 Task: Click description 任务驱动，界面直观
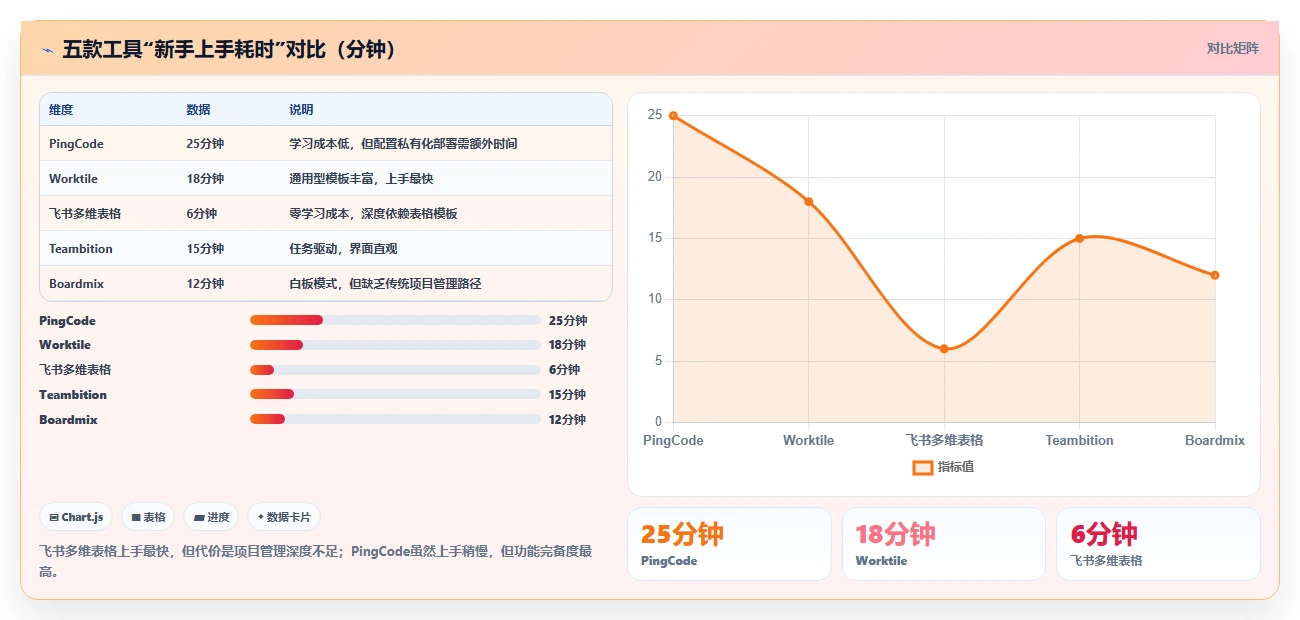point(343,249)
